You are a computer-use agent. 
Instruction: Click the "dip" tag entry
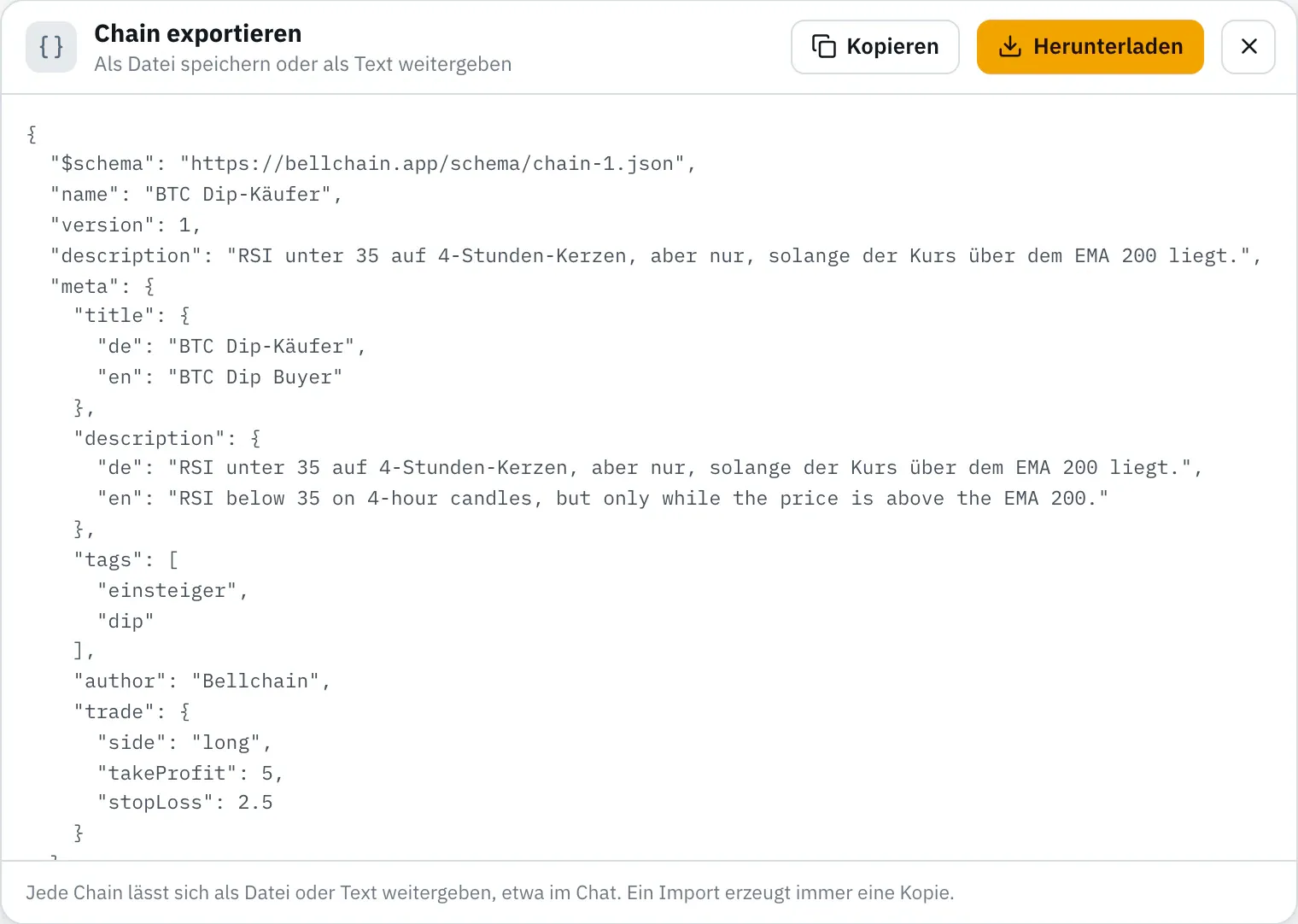click(x=126, y=622)
